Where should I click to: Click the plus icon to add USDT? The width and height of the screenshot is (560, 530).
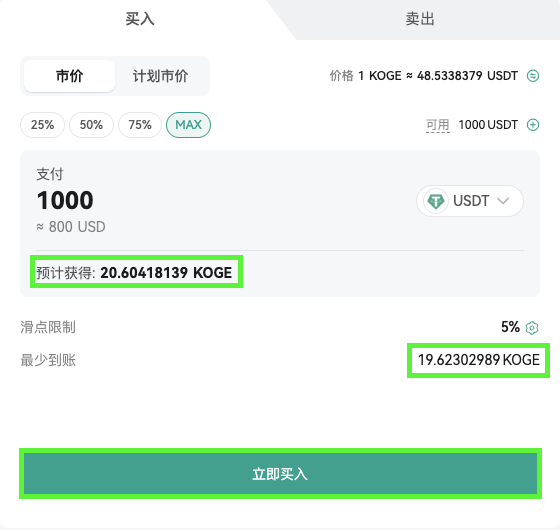click(x=533, y=125)
